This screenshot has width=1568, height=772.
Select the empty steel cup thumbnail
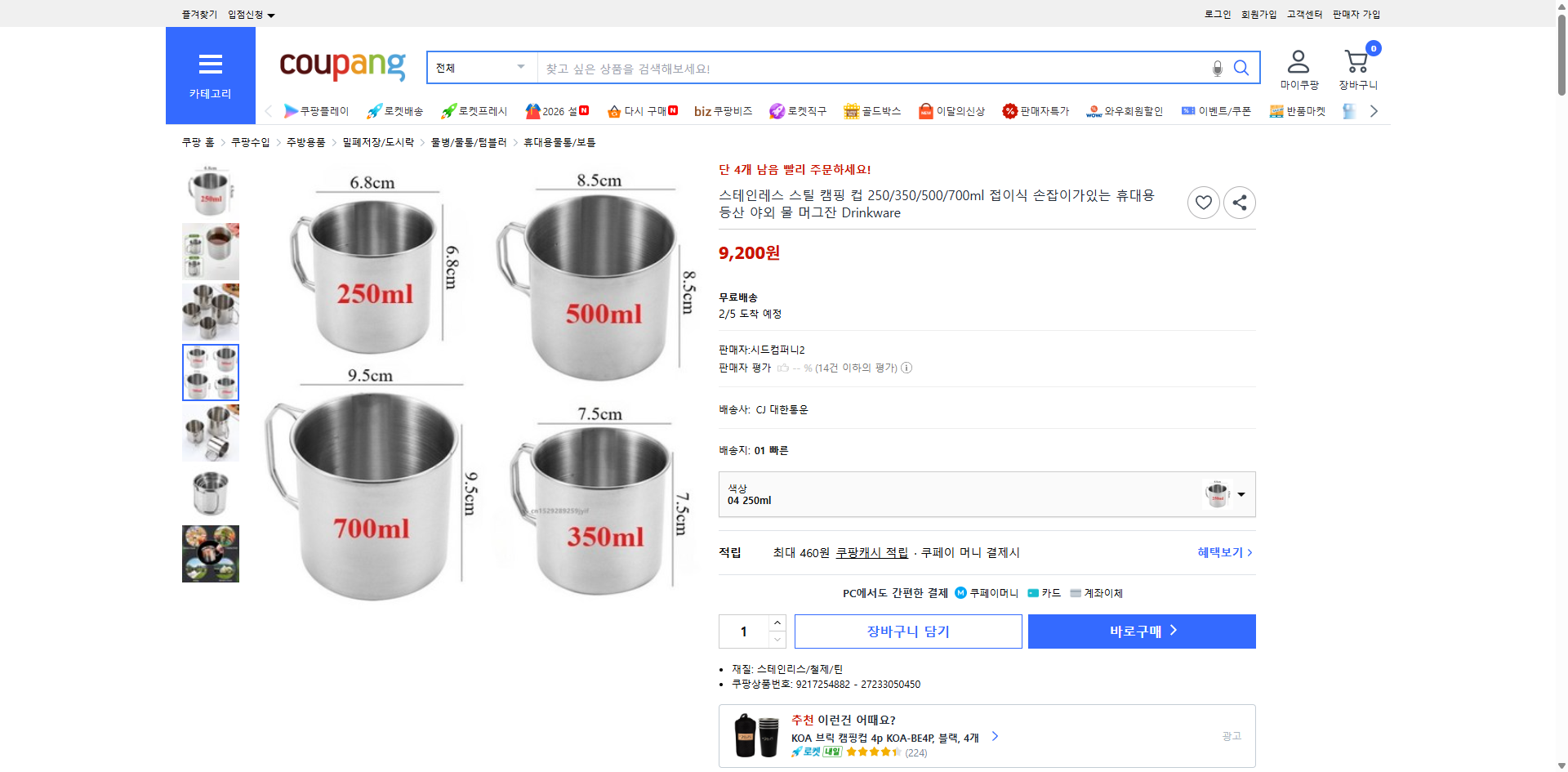210,493
